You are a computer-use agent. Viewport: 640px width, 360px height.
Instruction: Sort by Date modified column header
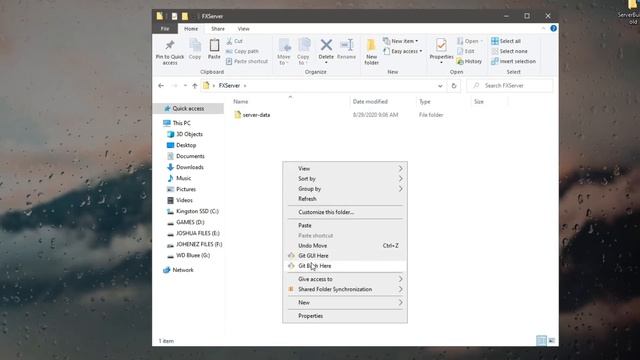tap(370, 102)
